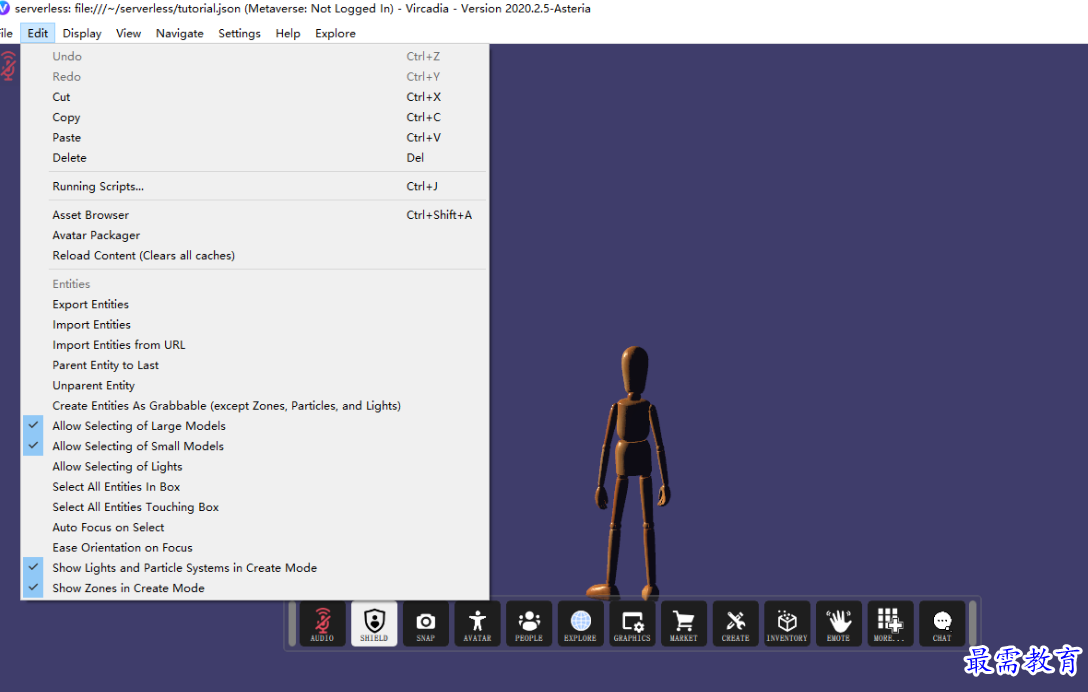Open the Create tools icon
This screenshot has height=692, width=1088.
click(x=736, y=623)
